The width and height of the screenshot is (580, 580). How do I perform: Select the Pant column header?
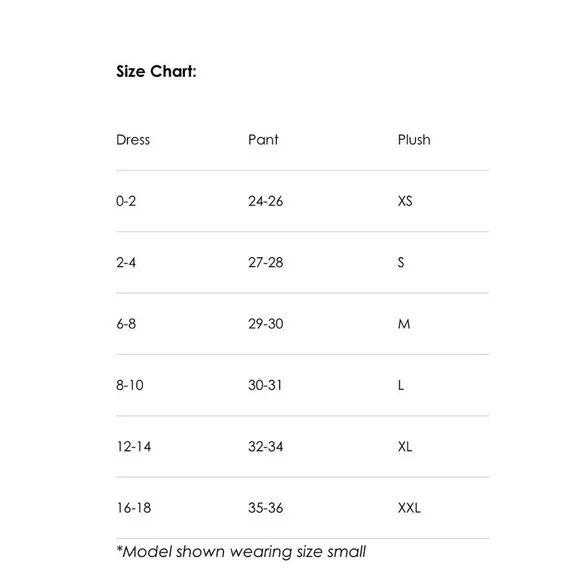tap(263, 140)
